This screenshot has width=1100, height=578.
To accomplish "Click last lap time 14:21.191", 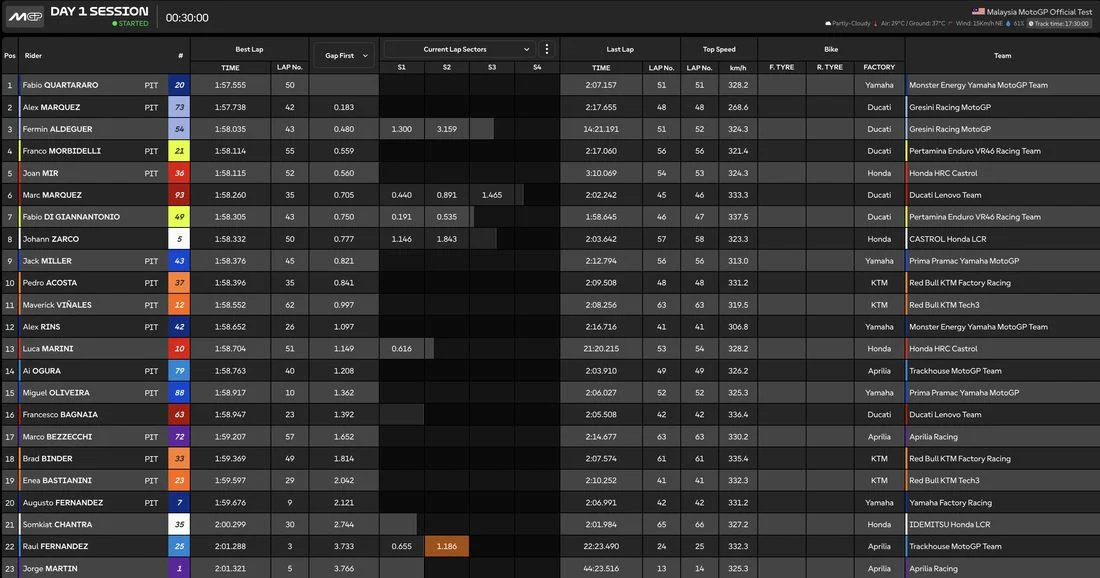I will (x=601, y=129).
